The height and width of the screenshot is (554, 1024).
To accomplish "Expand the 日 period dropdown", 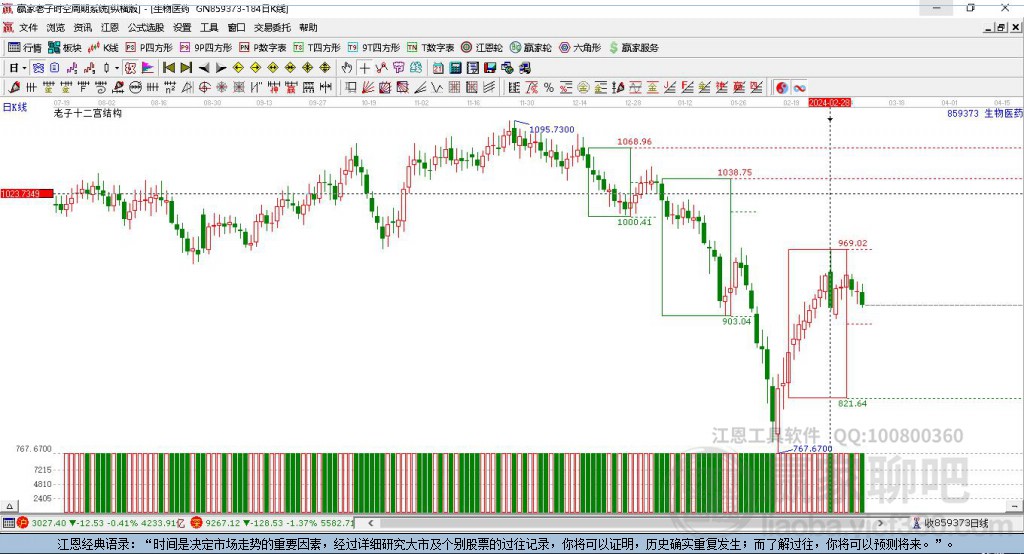I will pyautogui.click(x=24, y=68).
